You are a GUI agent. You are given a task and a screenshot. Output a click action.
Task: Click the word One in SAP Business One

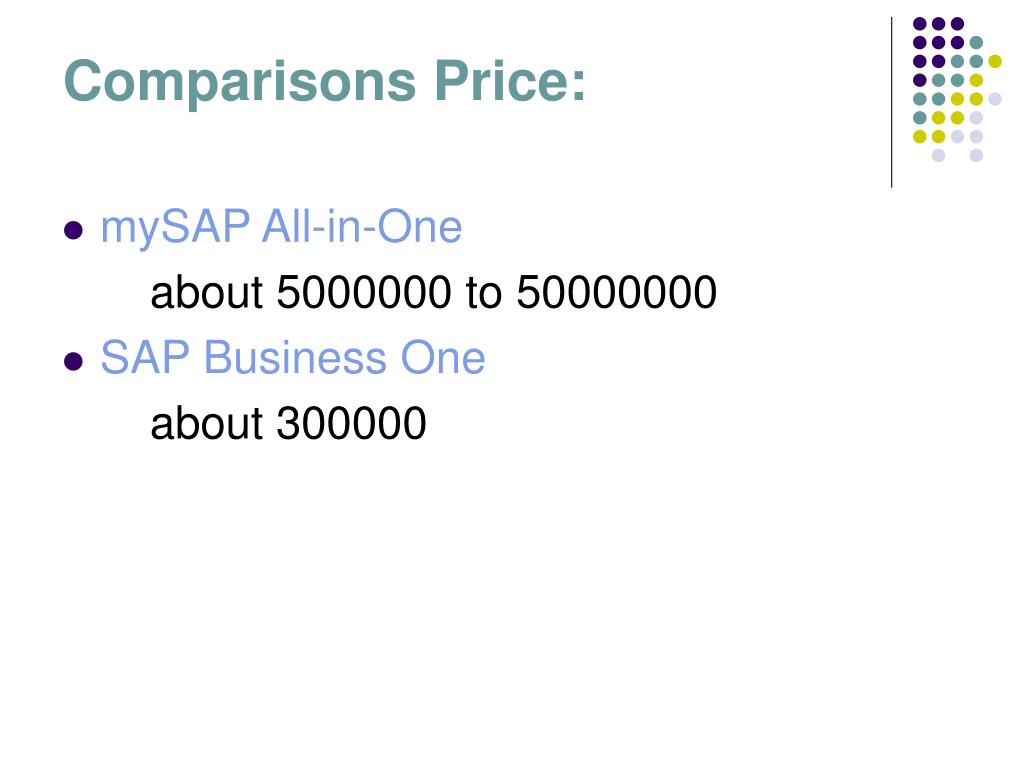[443, 358]
